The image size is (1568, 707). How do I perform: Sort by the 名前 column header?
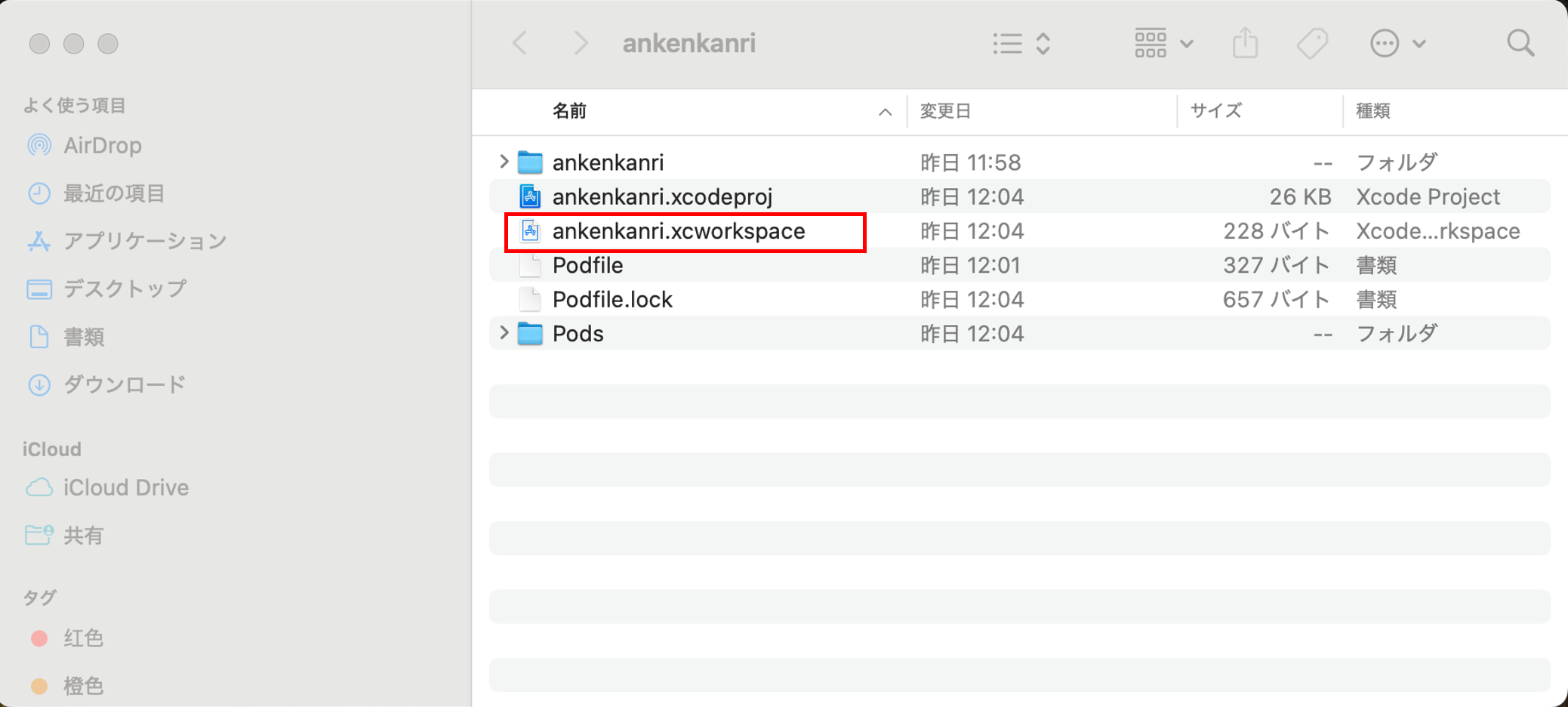pos(569,111)
